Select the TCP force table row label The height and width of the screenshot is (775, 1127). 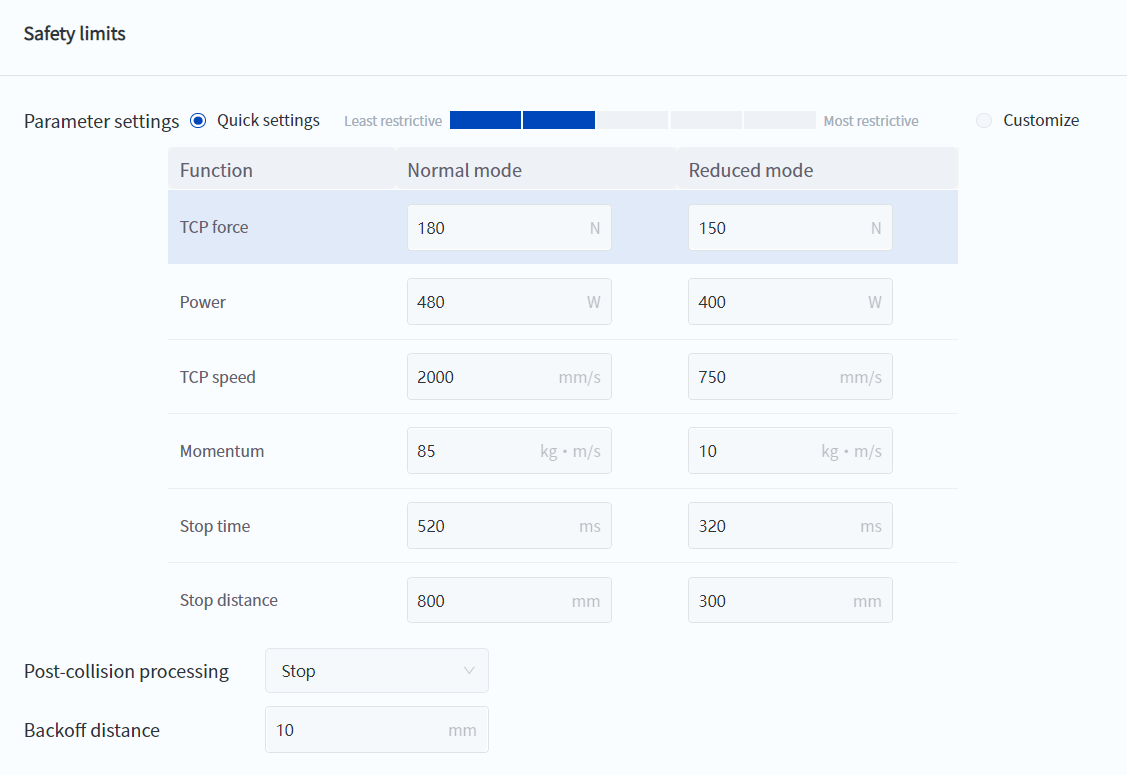click(x=214, y=228)
